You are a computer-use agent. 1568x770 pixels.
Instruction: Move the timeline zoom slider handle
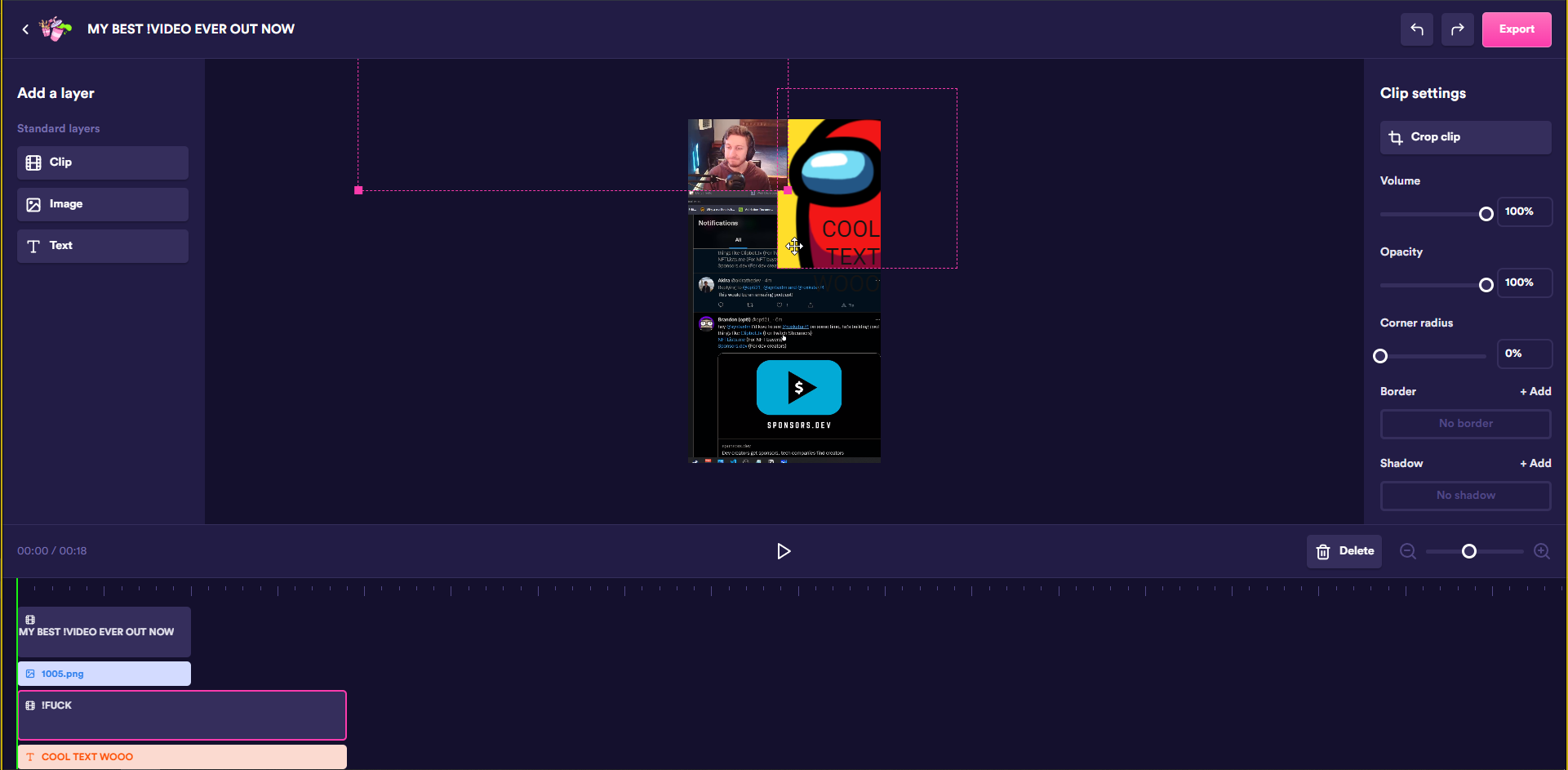point(1469,551)
